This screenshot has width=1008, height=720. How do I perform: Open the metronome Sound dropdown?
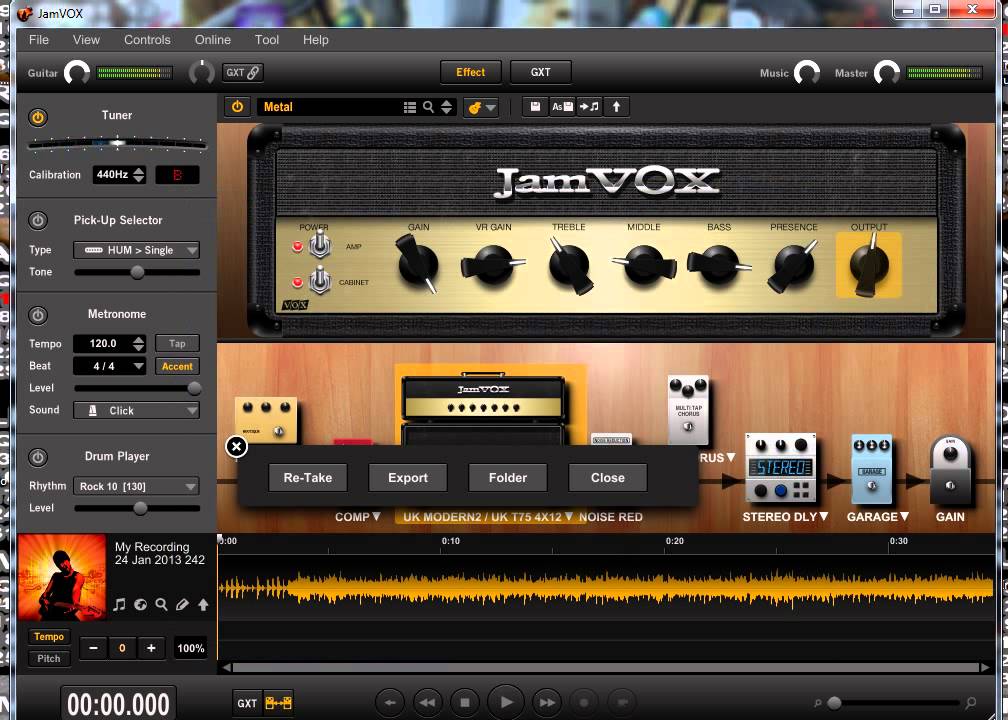pos(136,410)
